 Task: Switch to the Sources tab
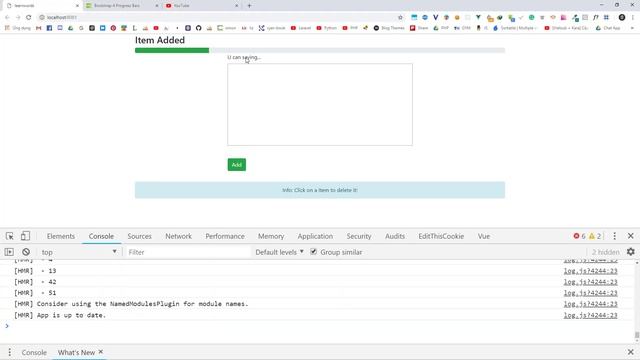point(139,236)
